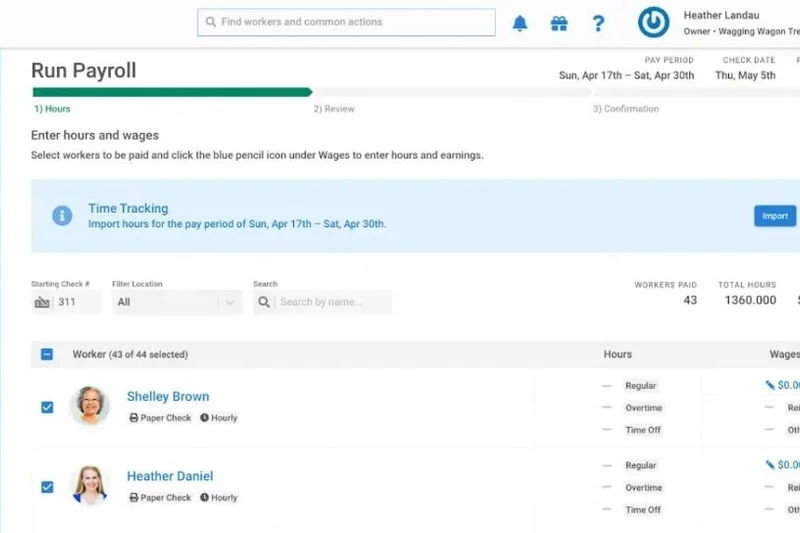Open Shelley Brown's profile link
This screenshot has height=533, width=800.
click(168, 396)
